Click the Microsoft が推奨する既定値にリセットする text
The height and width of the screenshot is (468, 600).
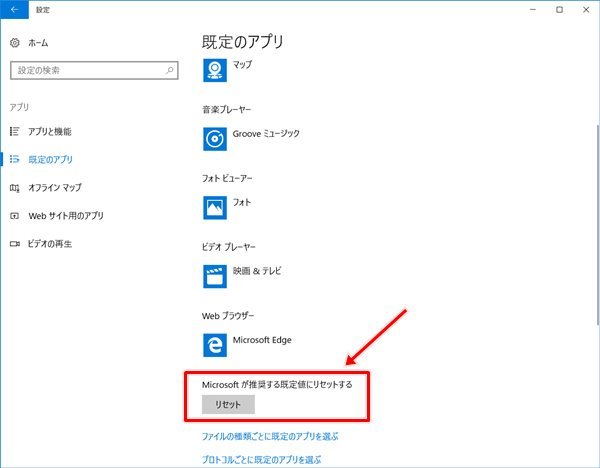click(x=277, y=385)
